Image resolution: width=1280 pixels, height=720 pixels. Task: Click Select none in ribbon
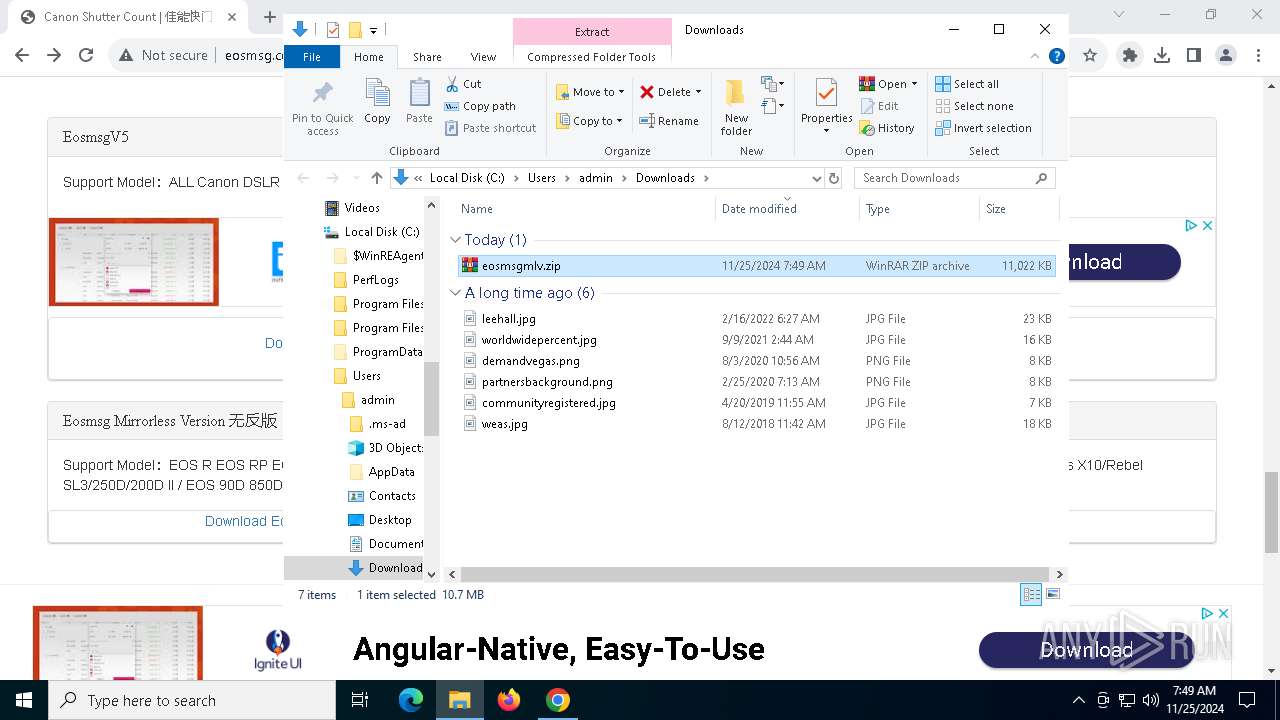tap(974, 106)
